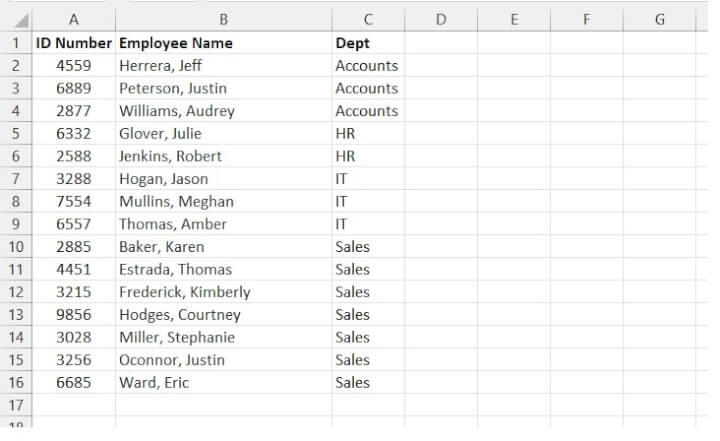Viewport: 720px width, 441px height.
Task: Click cell containing Mullins, Meghan
Action: [x=223, y=202]
